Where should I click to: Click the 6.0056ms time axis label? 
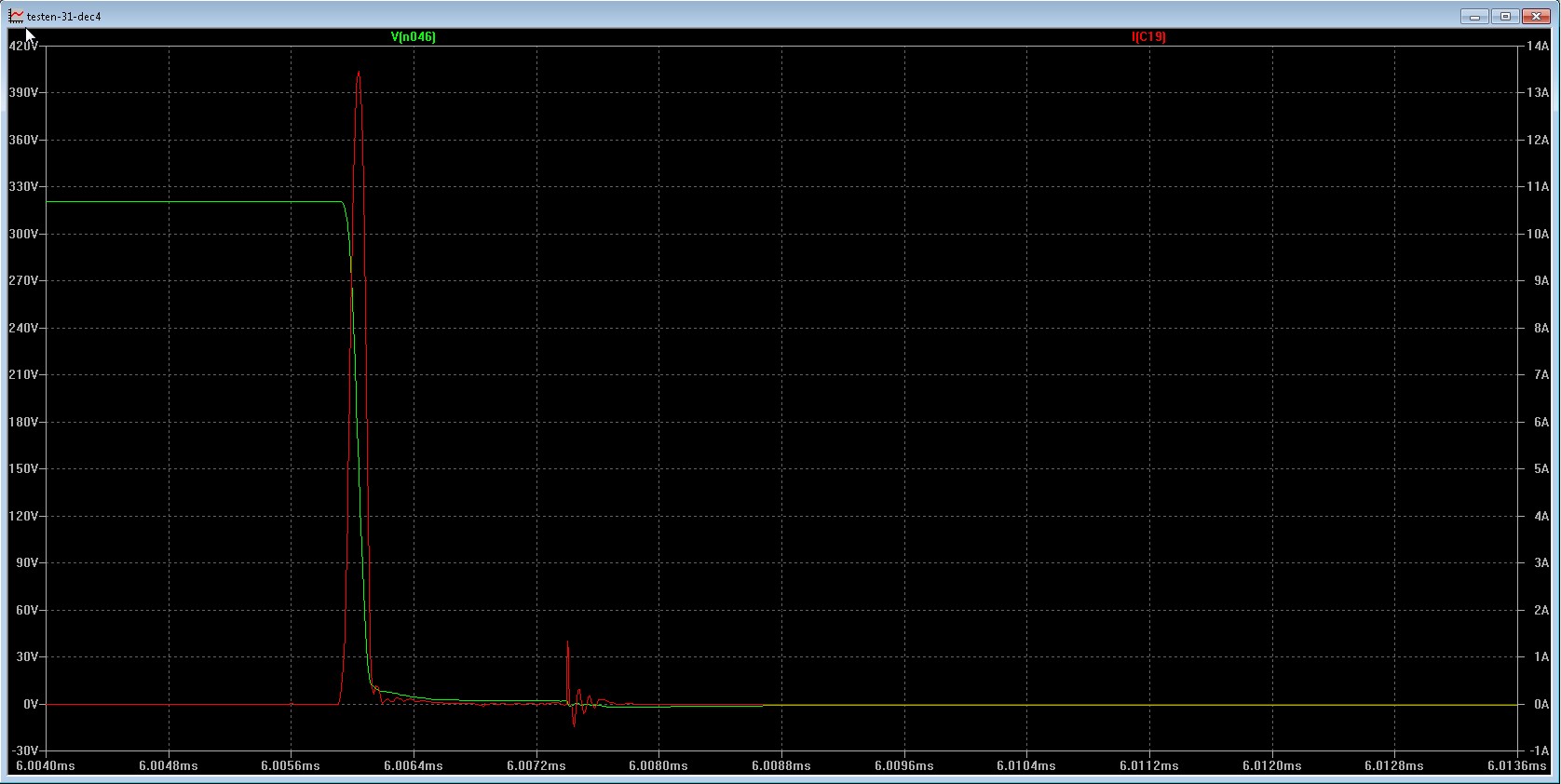[x=291, y=766]
